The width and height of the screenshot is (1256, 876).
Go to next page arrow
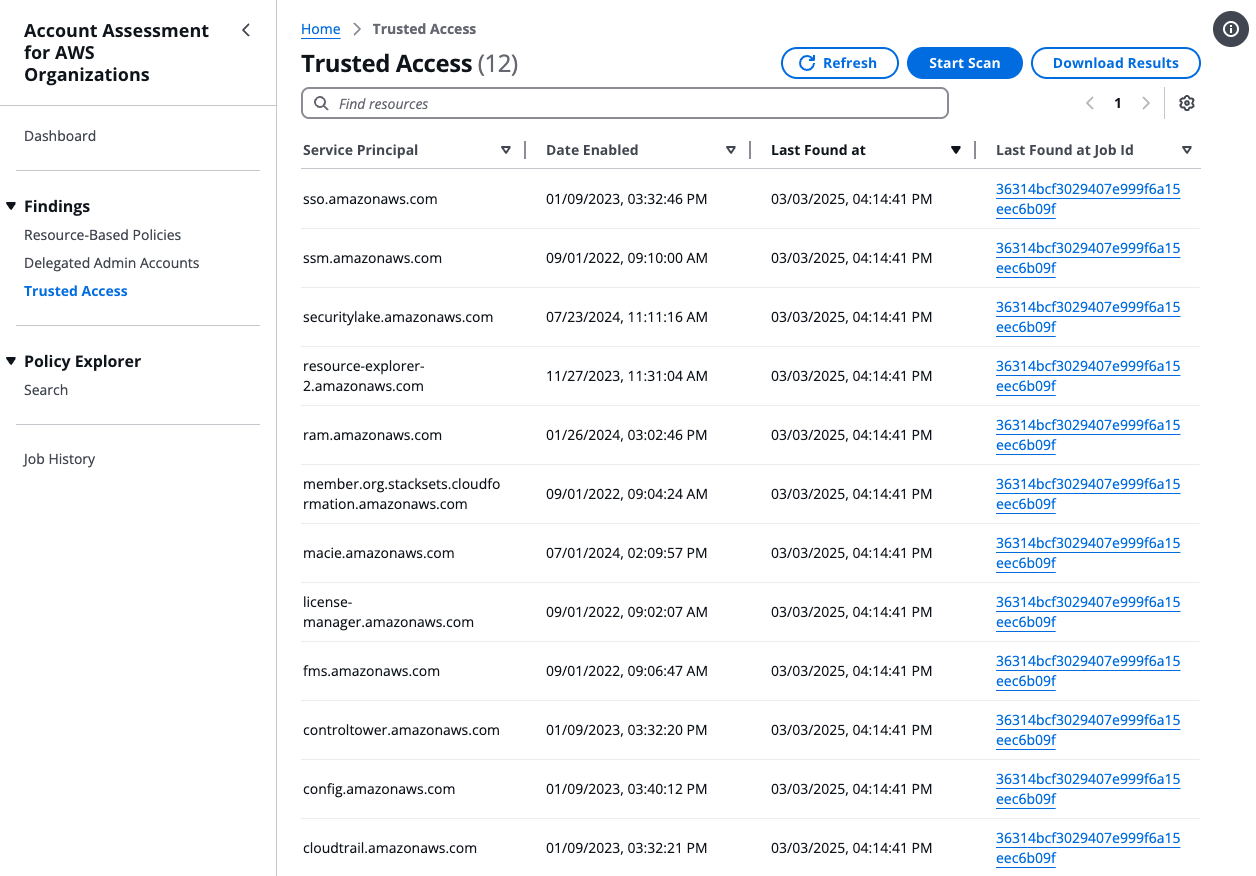point(1146,103)
